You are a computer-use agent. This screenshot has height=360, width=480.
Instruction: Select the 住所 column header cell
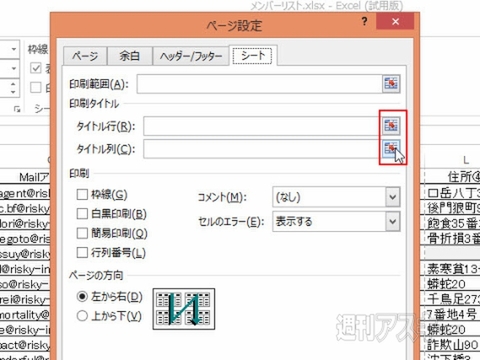tap(453, 177)
